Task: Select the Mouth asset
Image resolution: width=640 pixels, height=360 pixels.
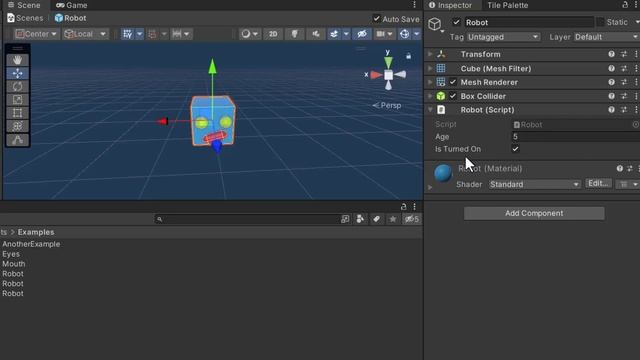Action: pyautogui.click(x=13, y=264)
